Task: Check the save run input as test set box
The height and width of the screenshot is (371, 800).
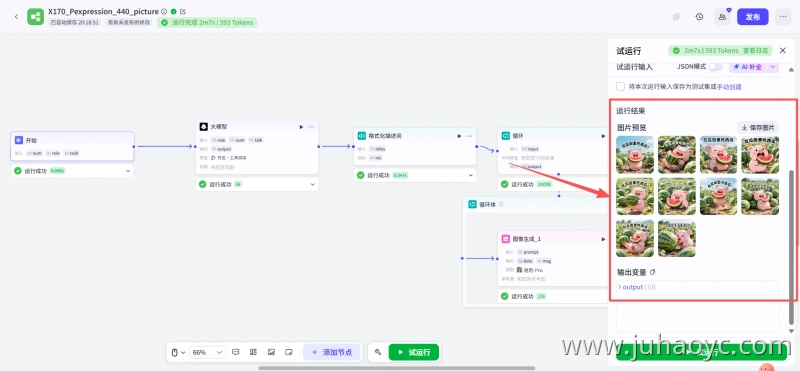Action: pos(620,87)
